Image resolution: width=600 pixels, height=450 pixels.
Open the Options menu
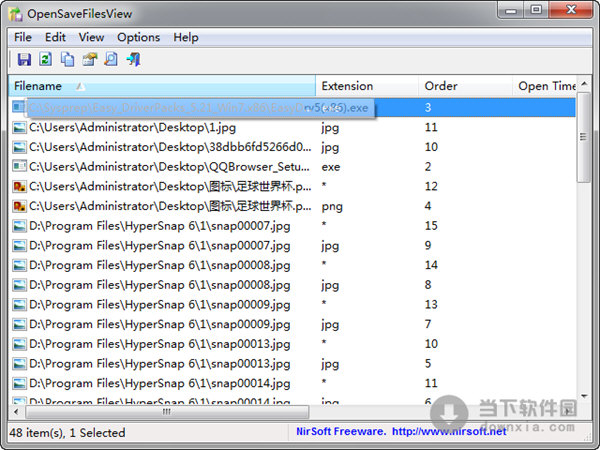click(139, 38)
